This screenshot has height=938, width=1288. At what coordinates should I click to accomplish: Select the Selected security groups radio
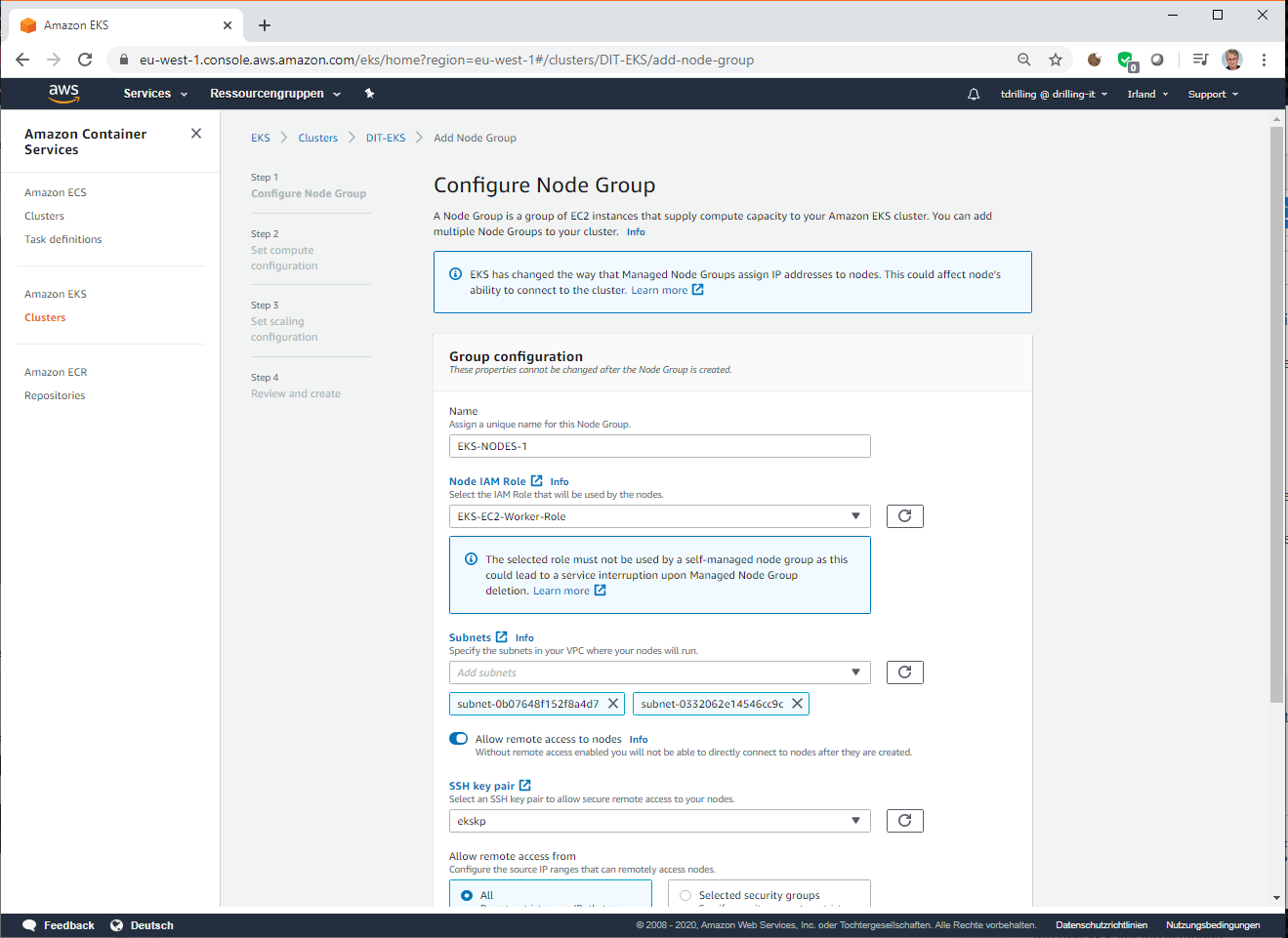pos(686,895)
